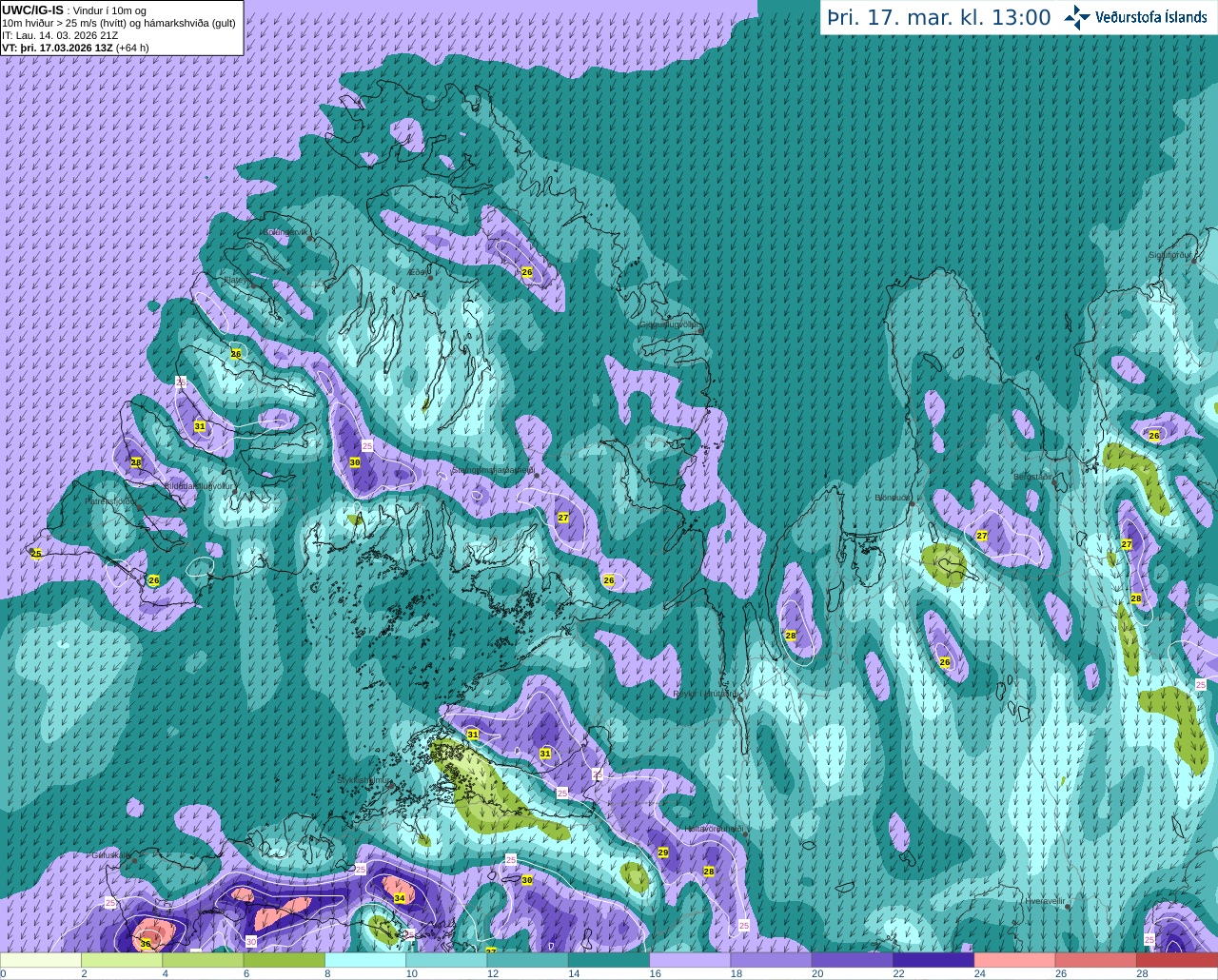Click the Siglufjörður station label
Viewport: 1218px width, 980px height.
tap(1169, 255)
